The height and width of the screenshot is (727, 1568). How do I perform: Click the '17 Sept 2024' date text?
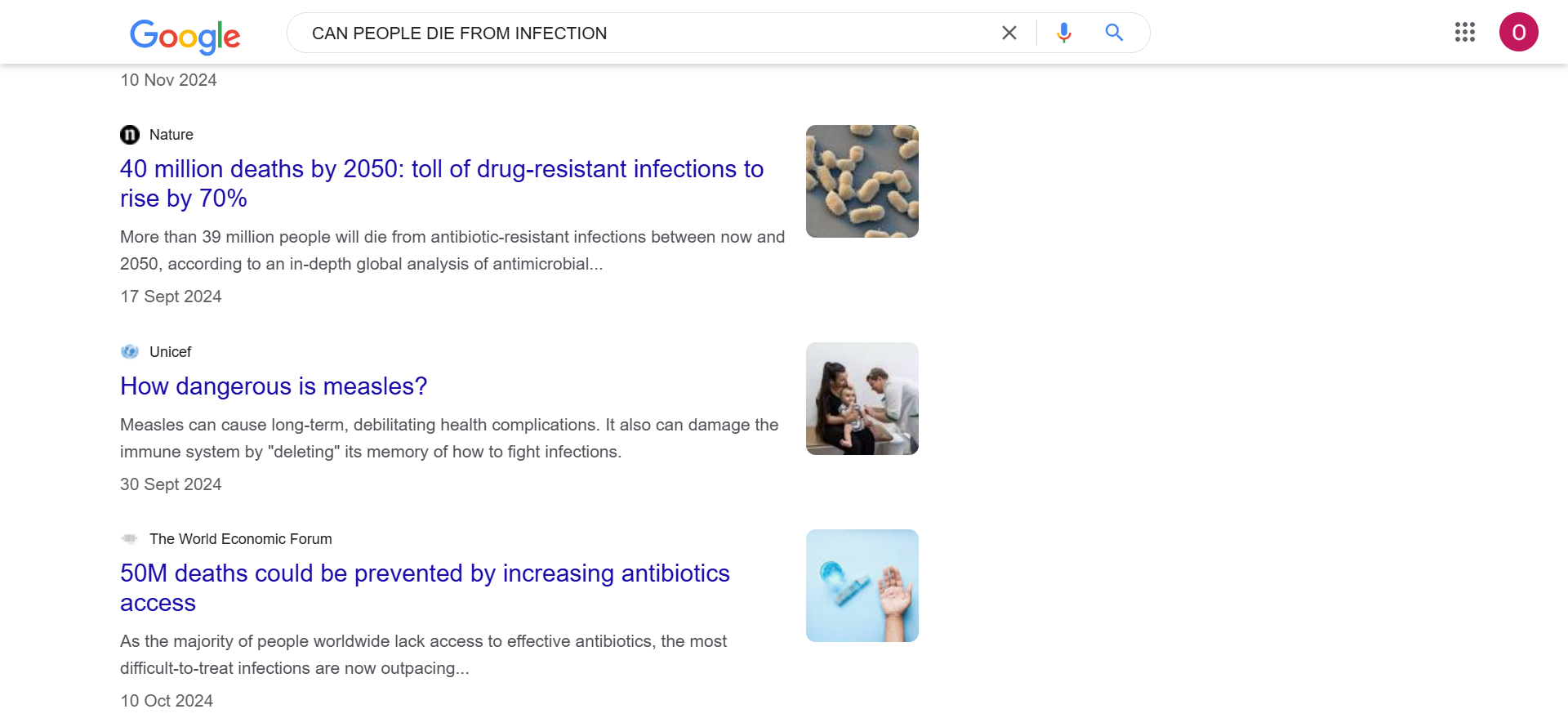(171, 297)
